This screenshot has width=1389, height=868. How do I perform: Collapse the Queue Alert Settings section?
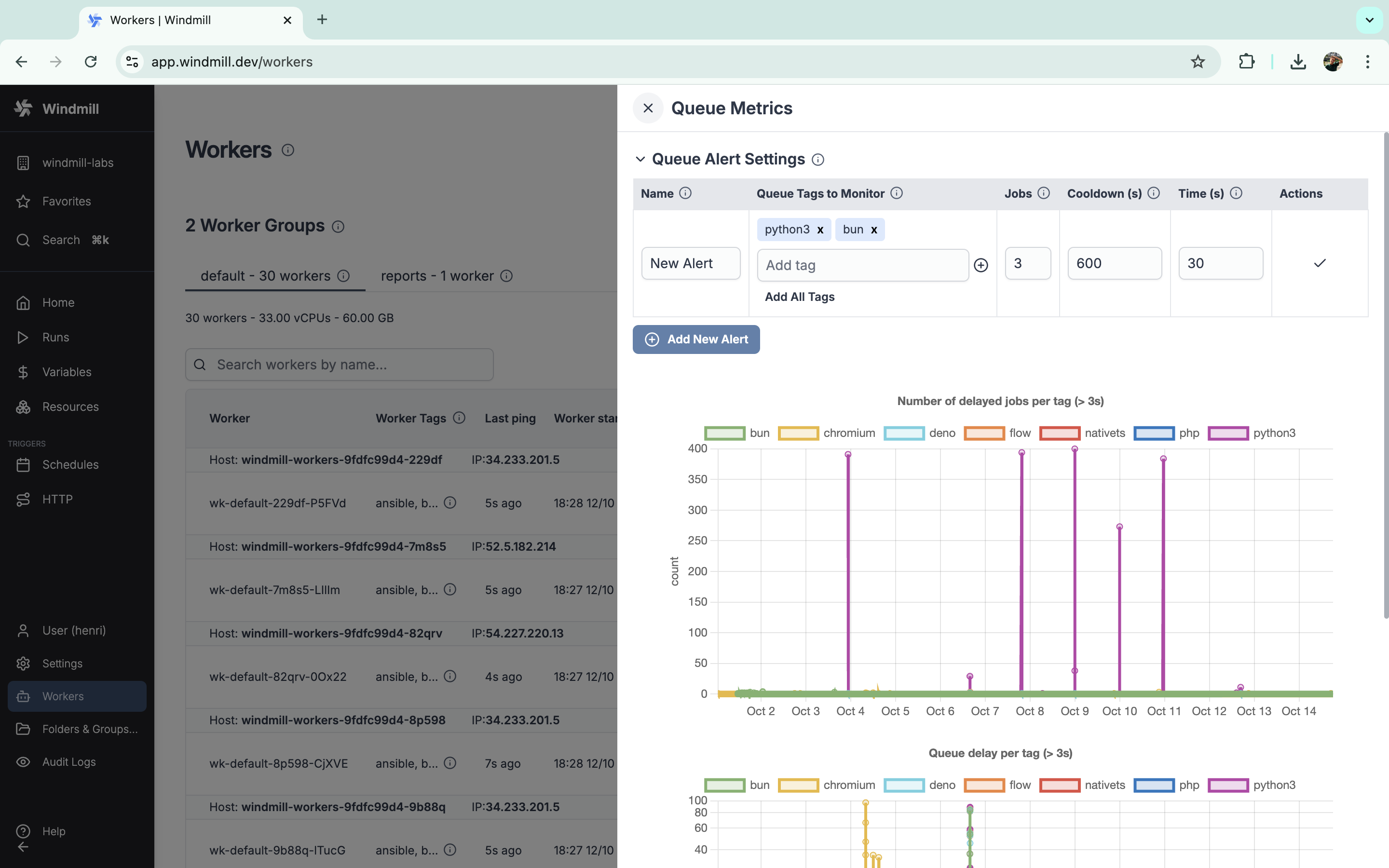pyautogui.click(x=640, y=159)
